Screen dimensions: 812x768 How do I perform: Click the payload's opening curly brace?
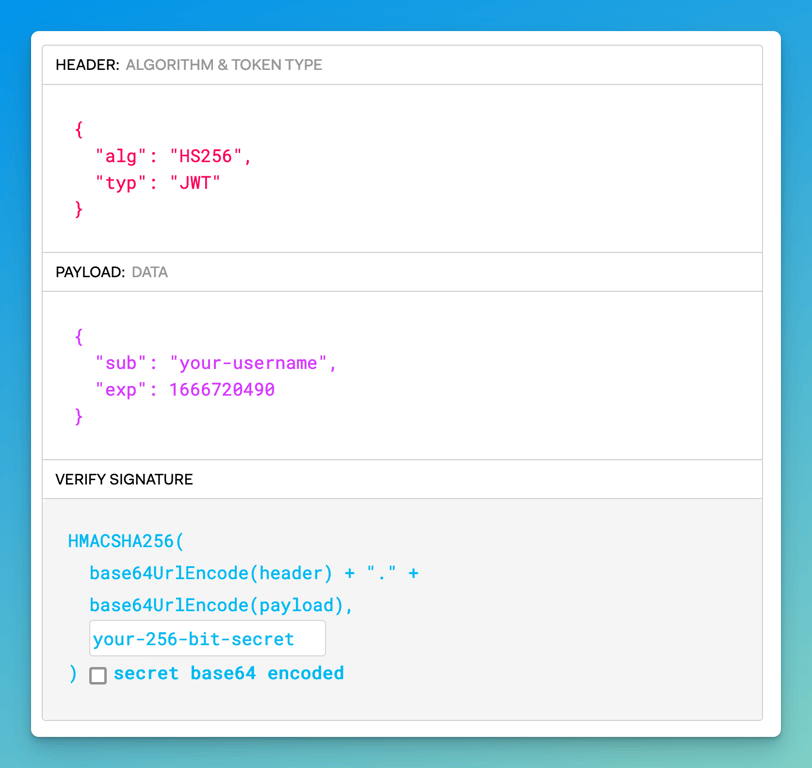point(79,337)
